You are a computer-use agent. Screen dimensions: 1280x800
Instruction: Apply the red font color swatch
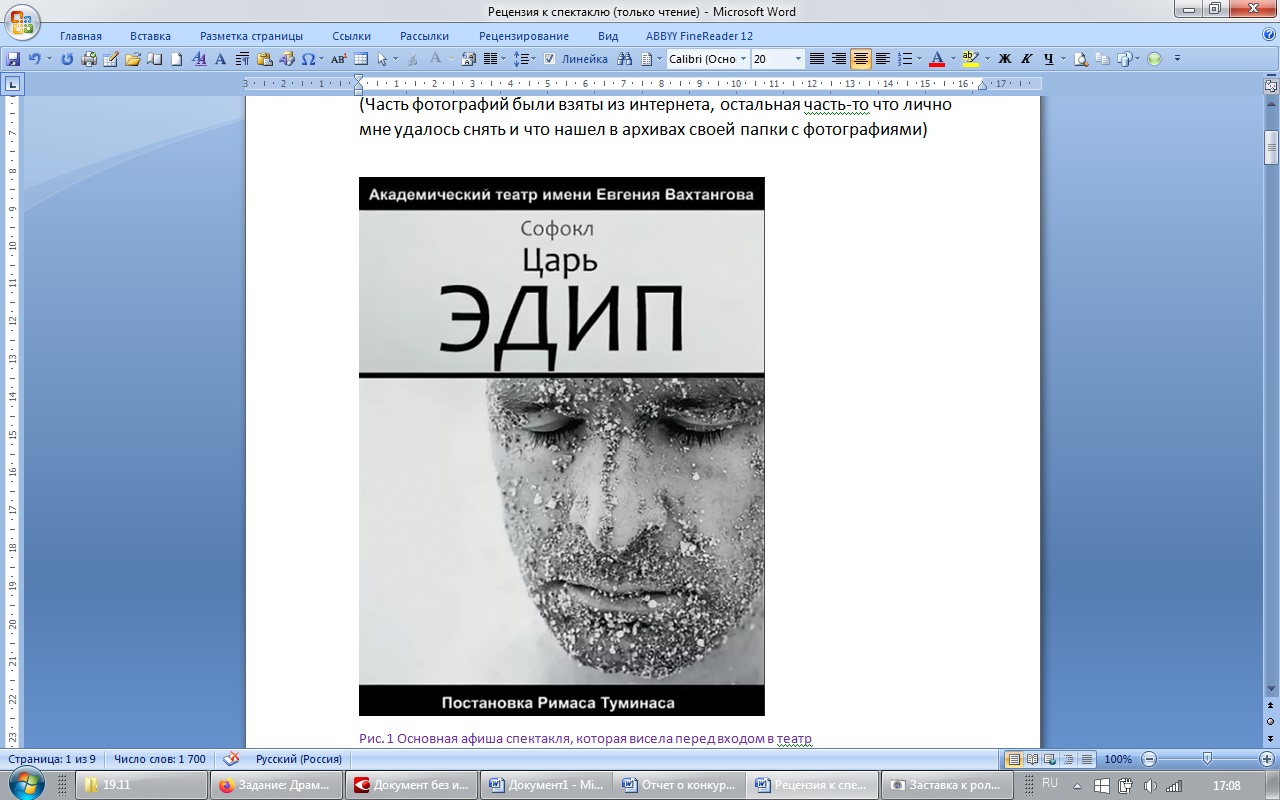tap(937, 59)
